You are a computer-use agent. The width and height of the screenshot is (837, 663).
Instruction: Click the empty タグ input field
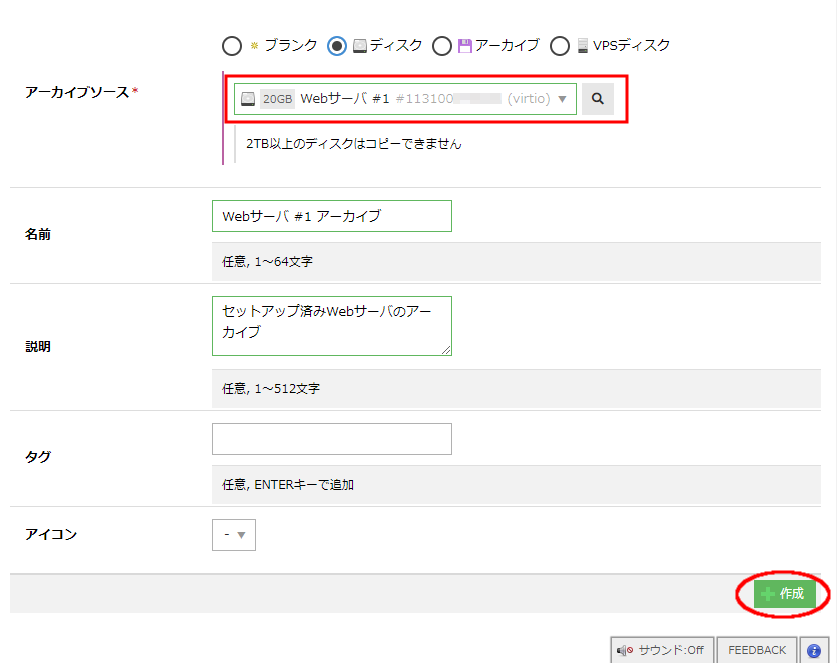pyautogui.click(x=331, y=439)
